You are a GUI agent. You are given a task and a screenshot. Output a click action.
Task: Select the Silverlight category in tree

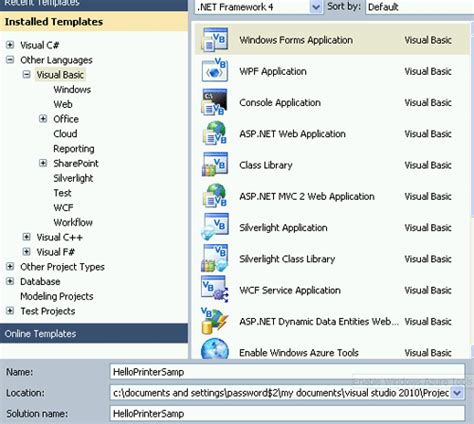(x=73, y=178)
